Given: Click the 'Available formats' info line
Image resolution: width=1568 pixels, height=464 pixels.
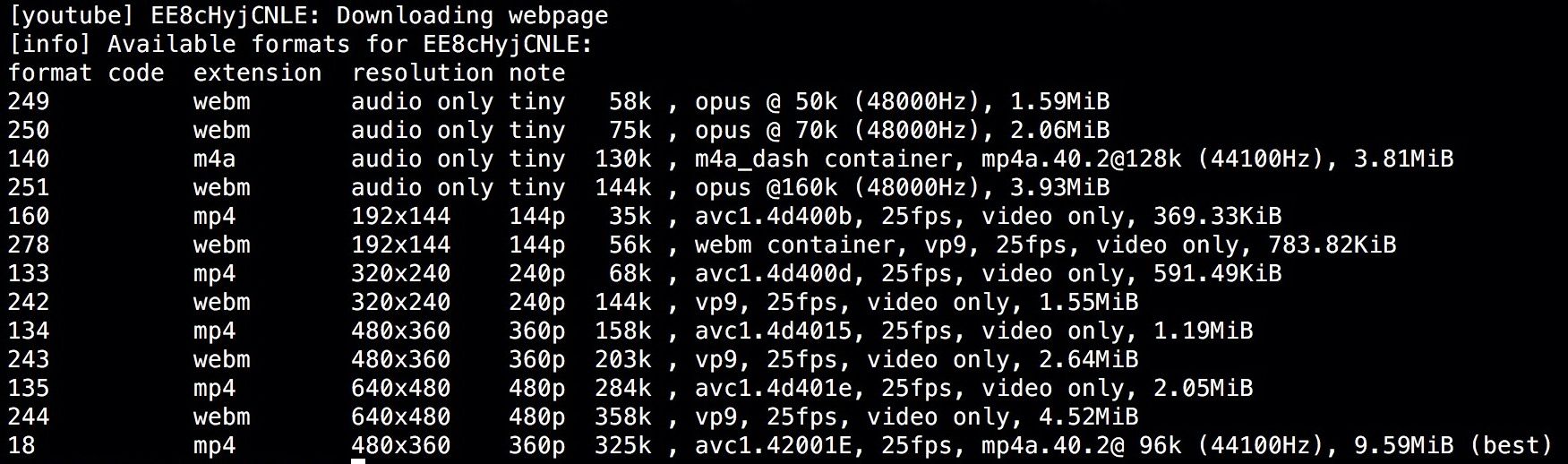Looking at the screenshot, I should (301, 45).
